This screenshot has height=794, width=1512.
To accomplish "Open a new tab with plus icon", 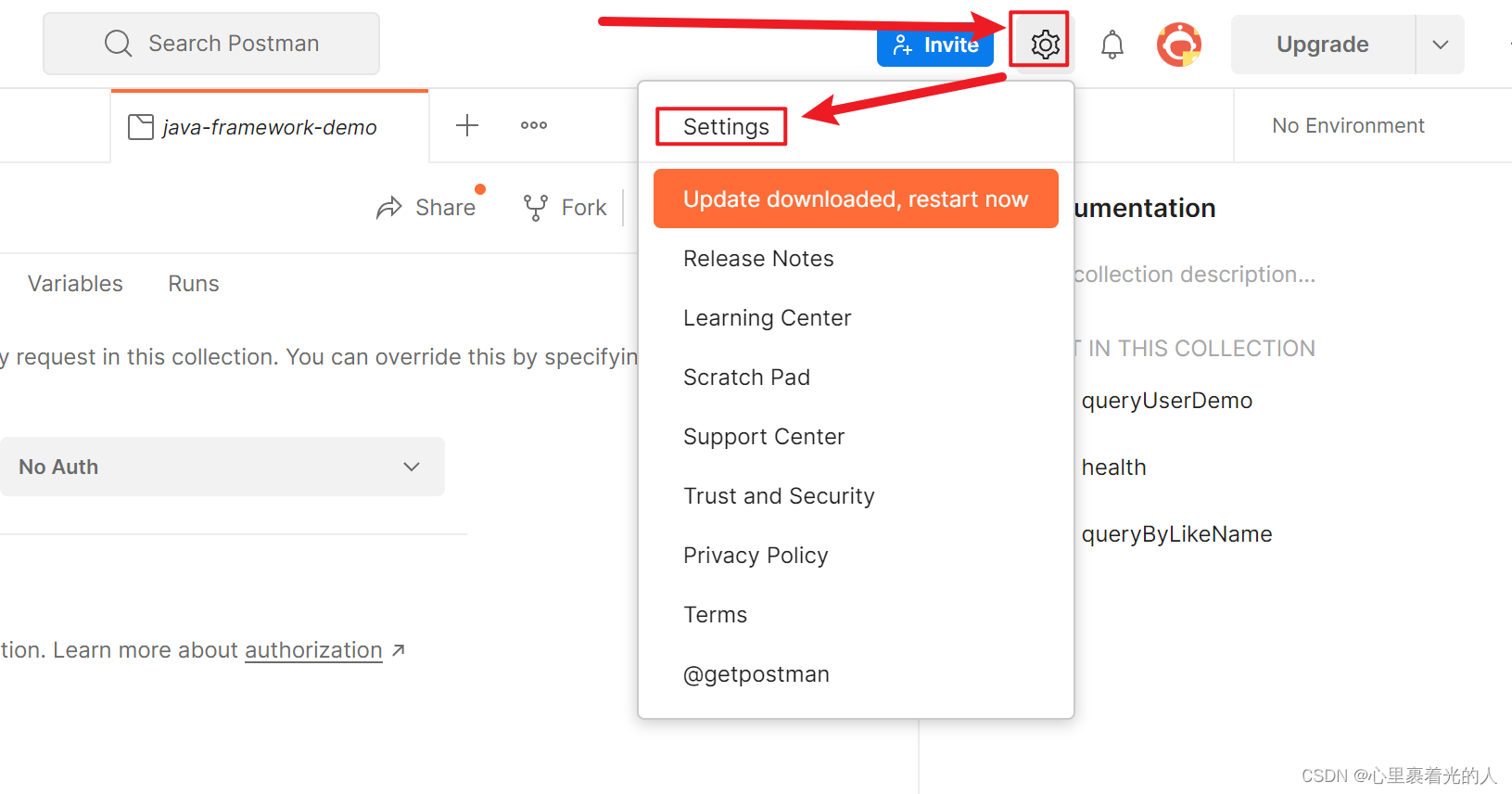I will click(x=467, y=125).
